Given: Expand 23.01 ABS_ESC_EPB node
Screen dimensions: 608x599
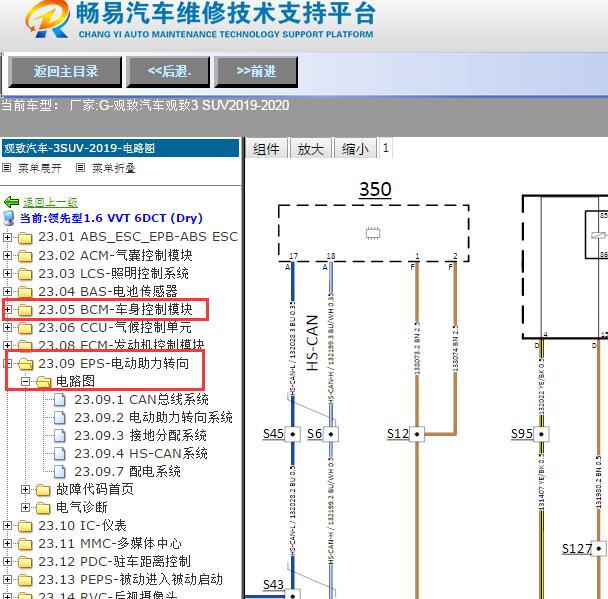Looking at the screenshot, I should pos(7,237).
